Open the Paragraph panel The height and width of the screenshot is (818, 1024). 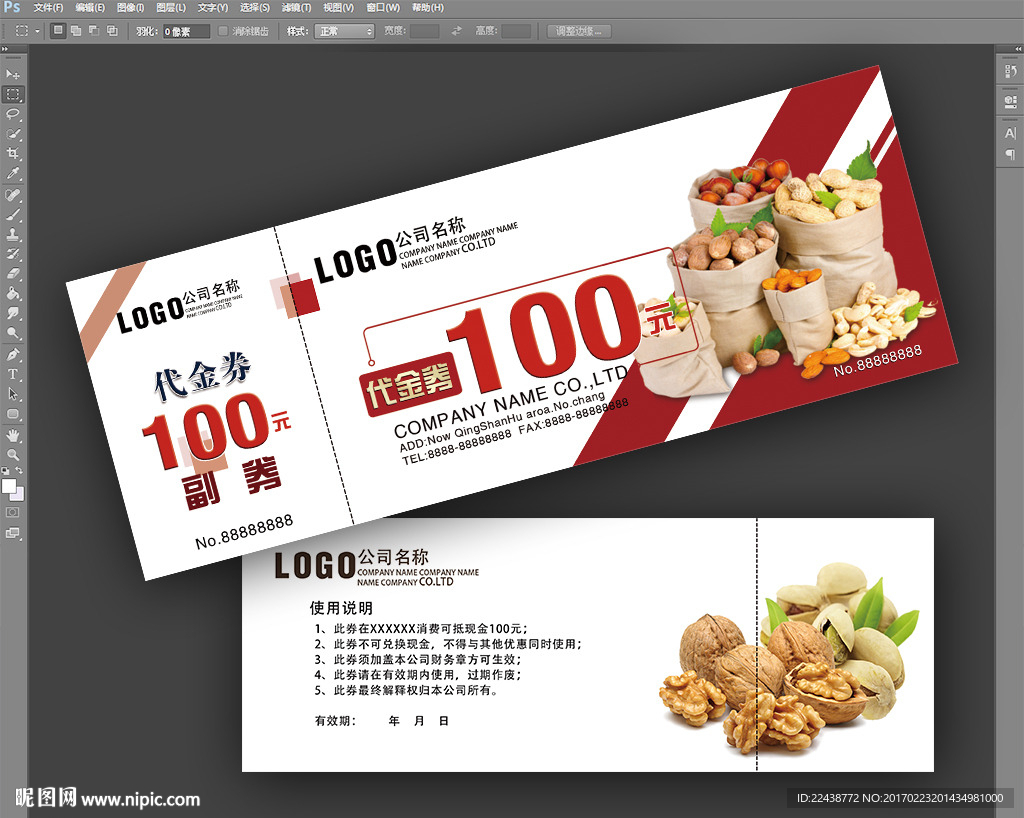(1010, 154)
